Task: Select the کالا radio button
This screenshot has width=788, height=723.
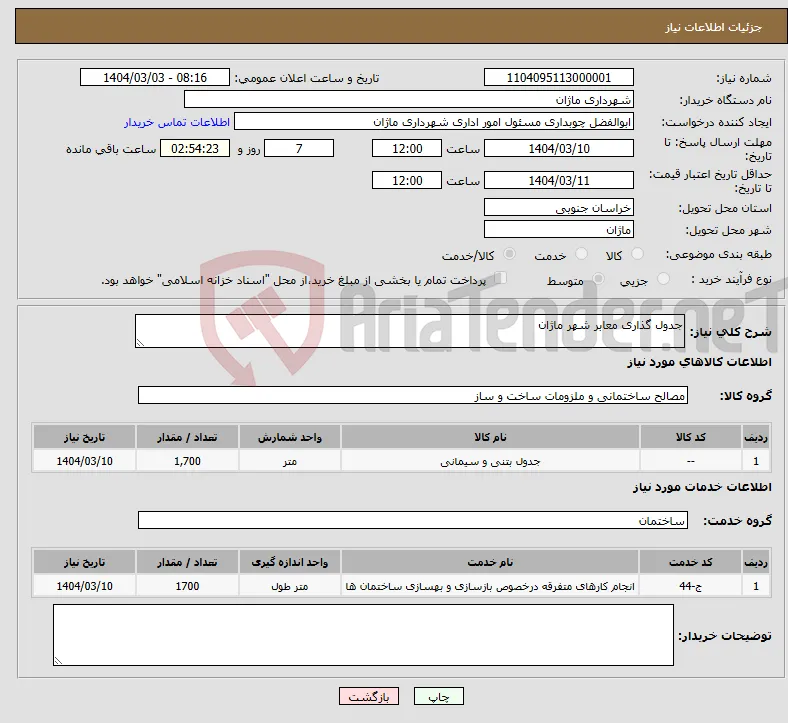Action: pos(637,254)
